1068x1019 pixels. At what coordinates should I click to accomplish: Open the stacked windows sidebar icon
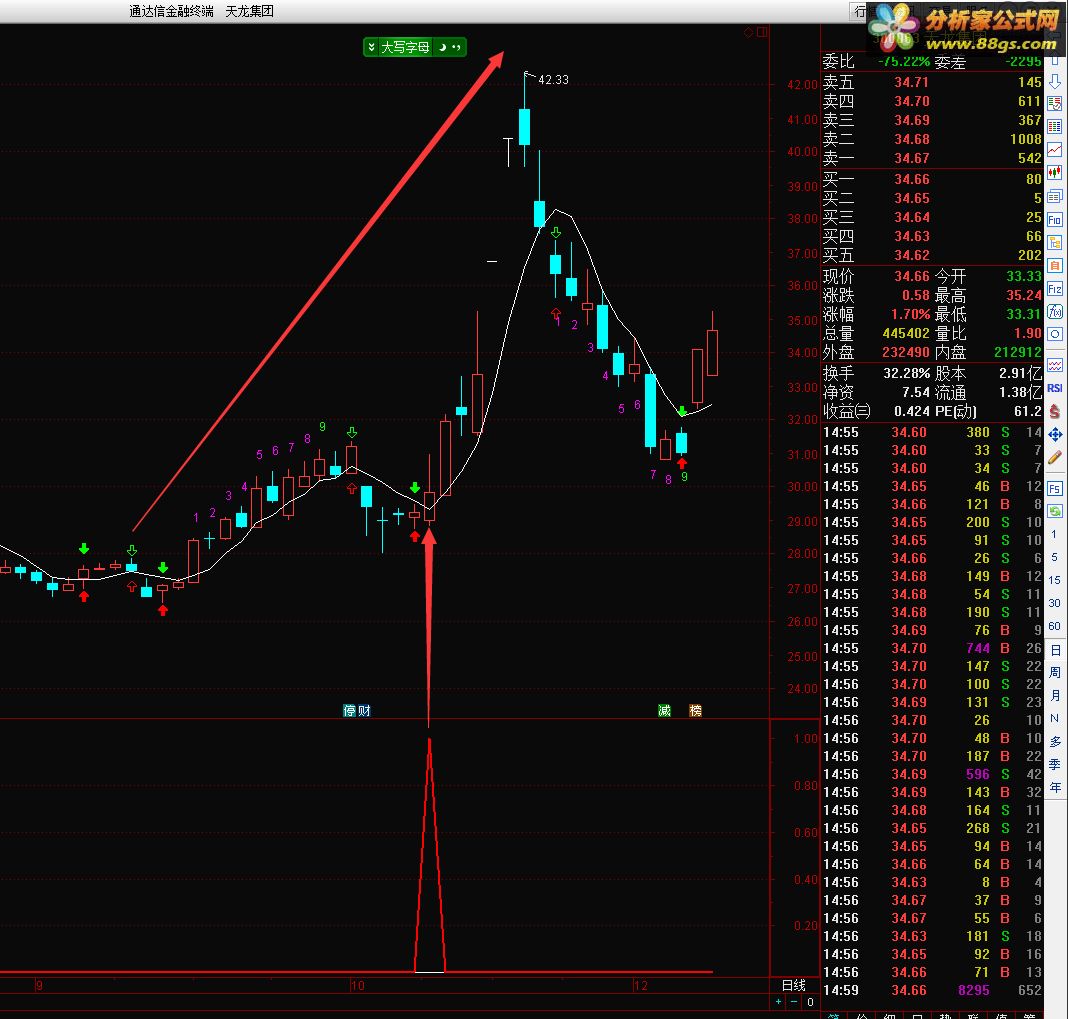pos(1054,196)
